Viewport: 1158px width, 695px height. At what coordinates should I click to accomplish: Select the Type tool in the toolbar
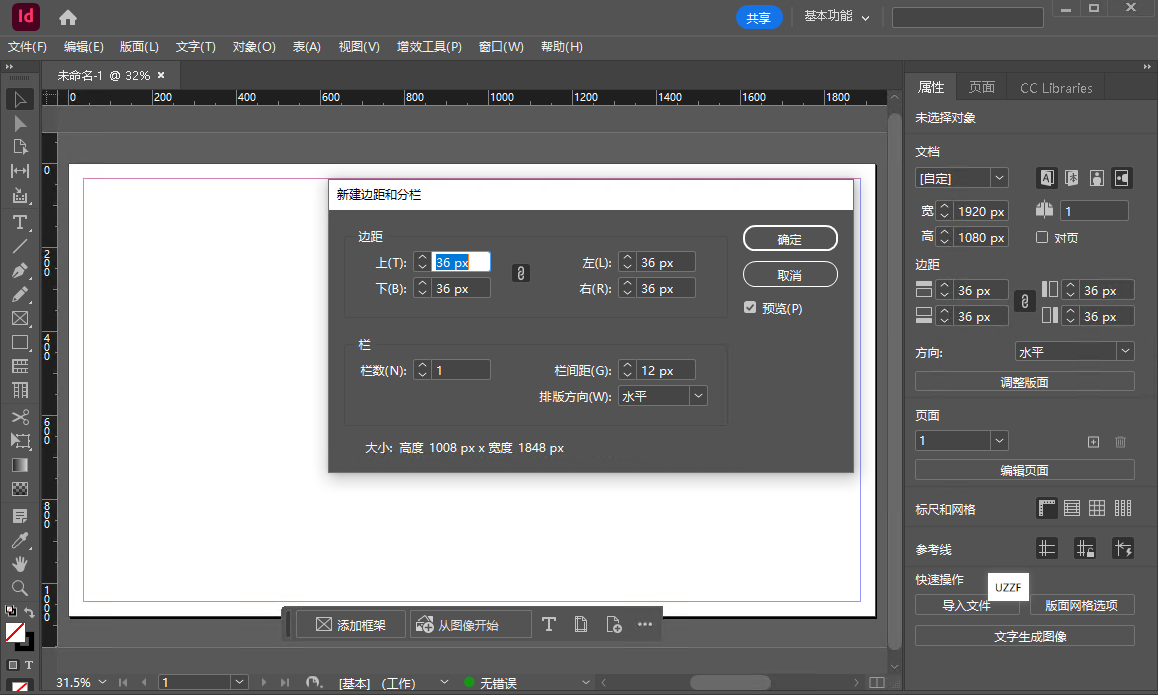tap(20, 222)
